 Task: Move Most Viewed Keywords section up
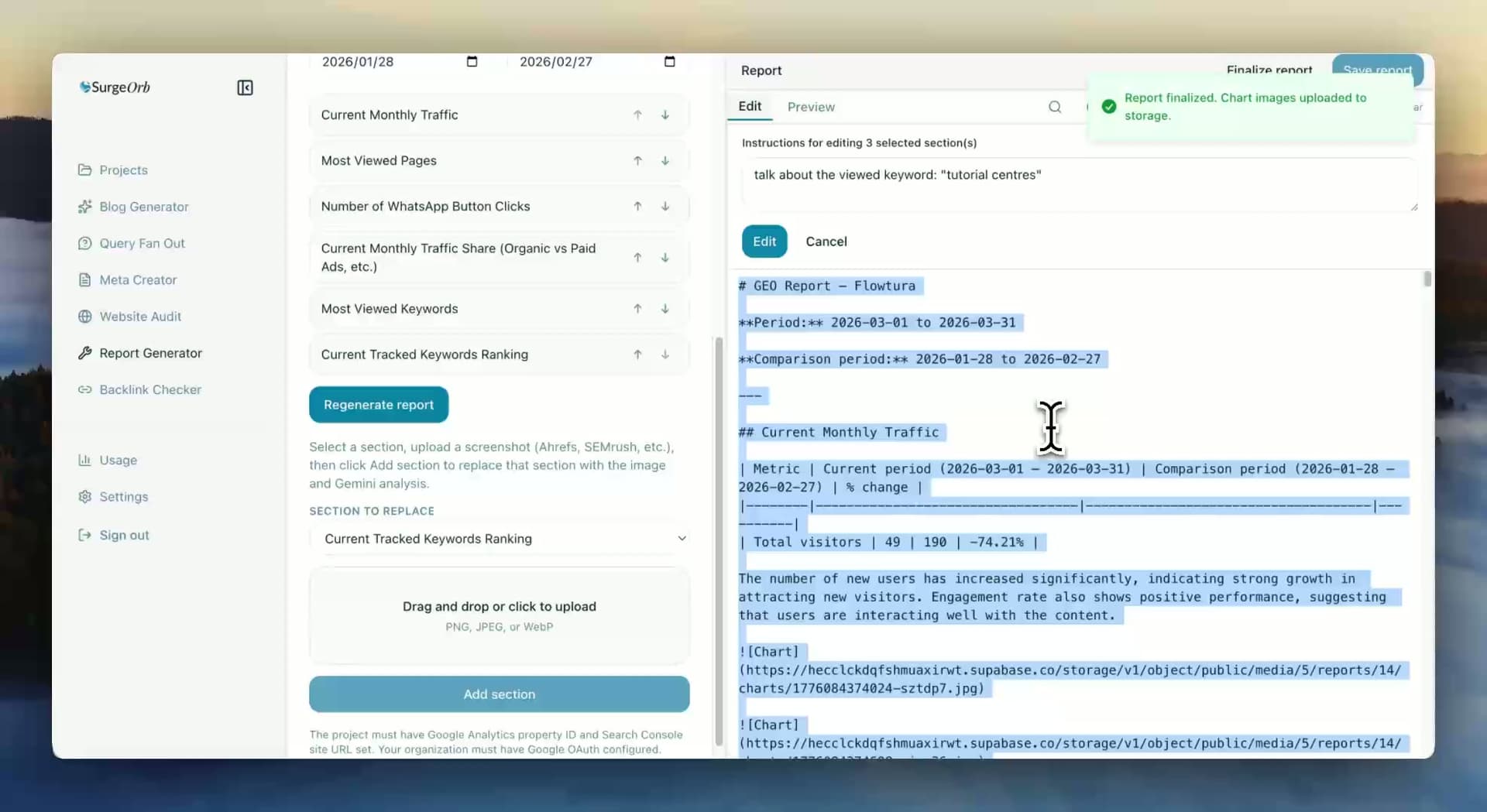[637, 309]
